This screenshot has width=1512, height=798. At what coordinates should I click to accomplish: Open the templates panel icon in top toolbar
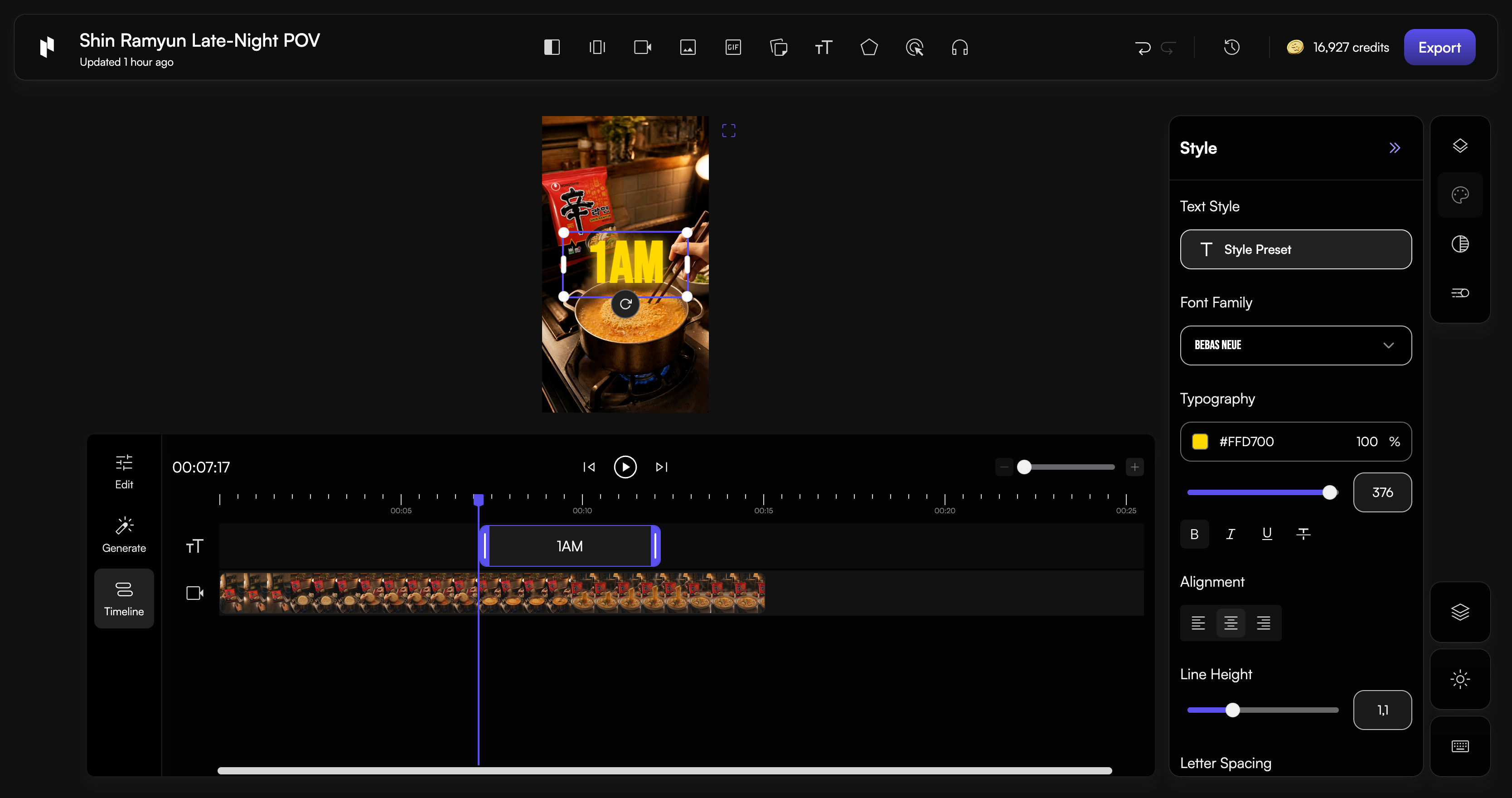click(x=552, y=48)
